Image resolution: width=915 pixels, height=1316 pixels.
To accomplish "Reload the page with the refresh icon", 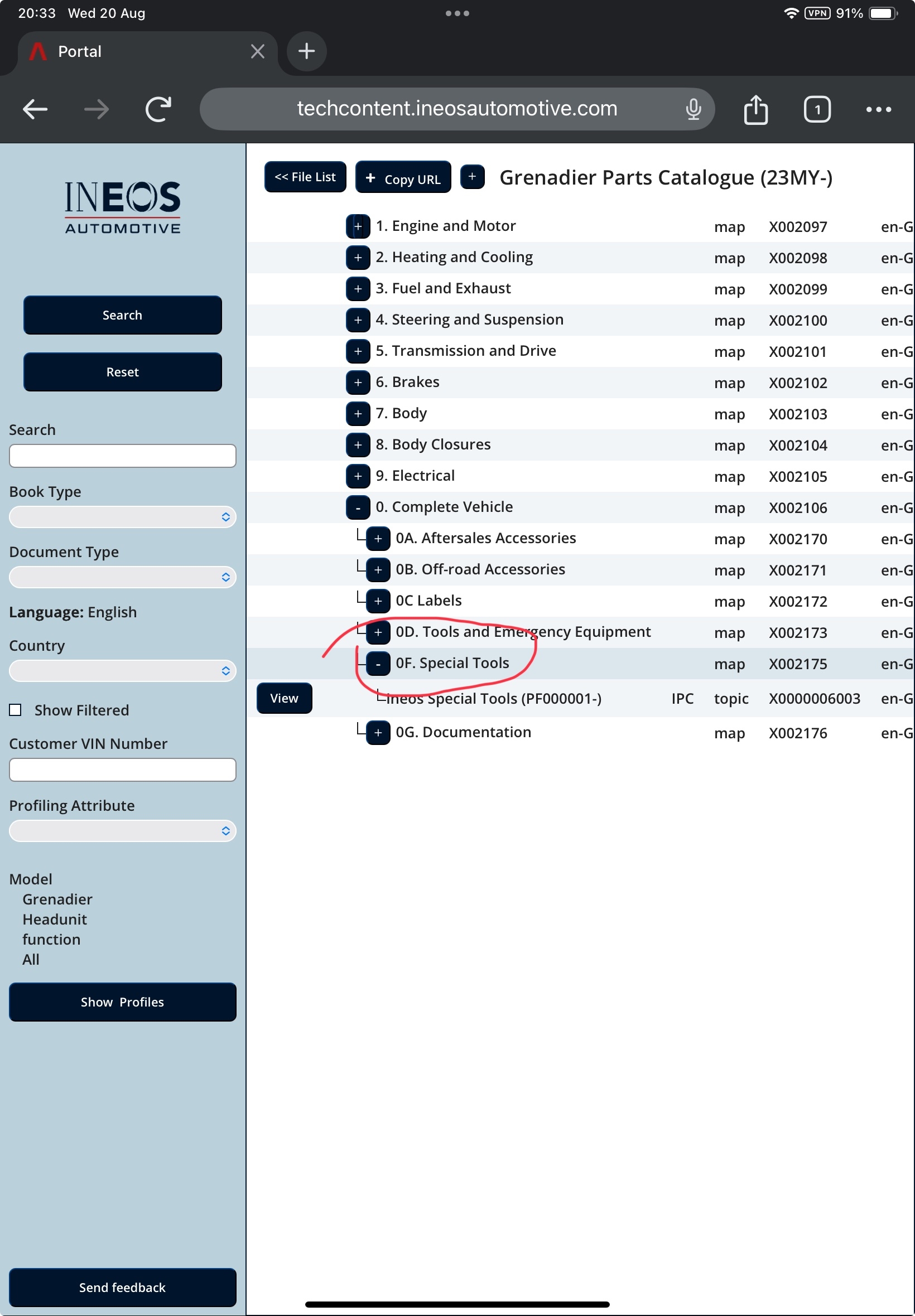I will point(158,109).
